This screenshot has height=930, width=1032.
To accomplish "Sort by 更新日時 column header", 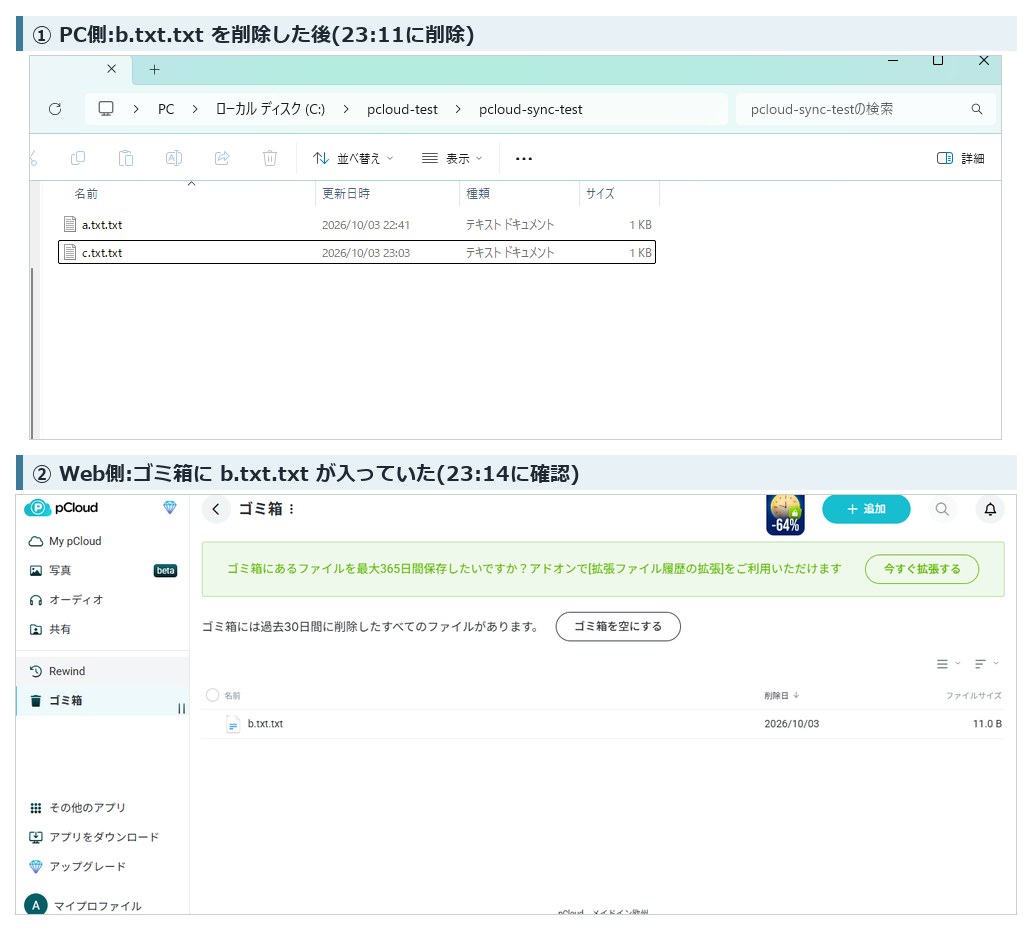I will point(346,194).
